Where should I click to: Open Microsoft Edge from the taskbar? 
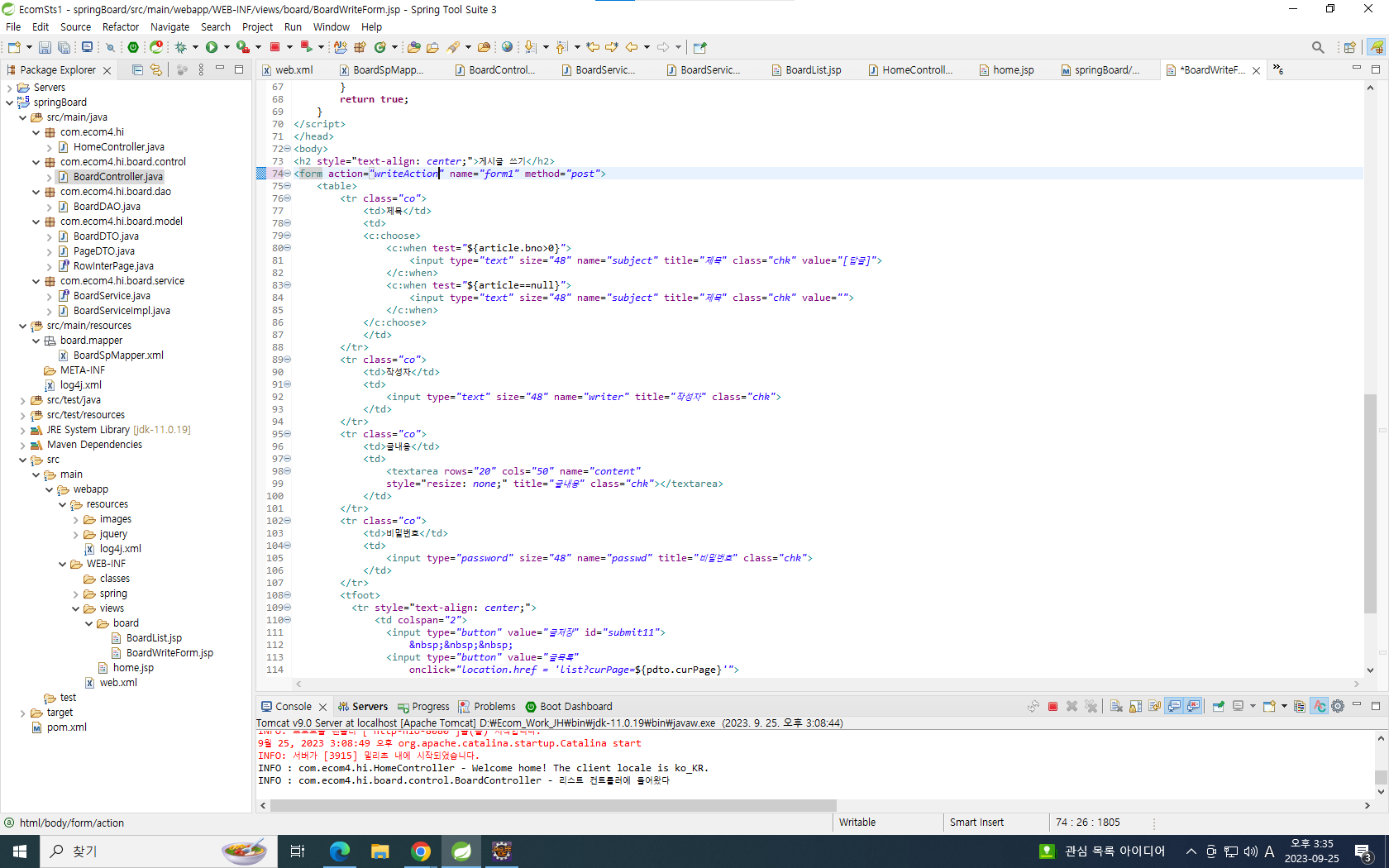coord(339,851)
